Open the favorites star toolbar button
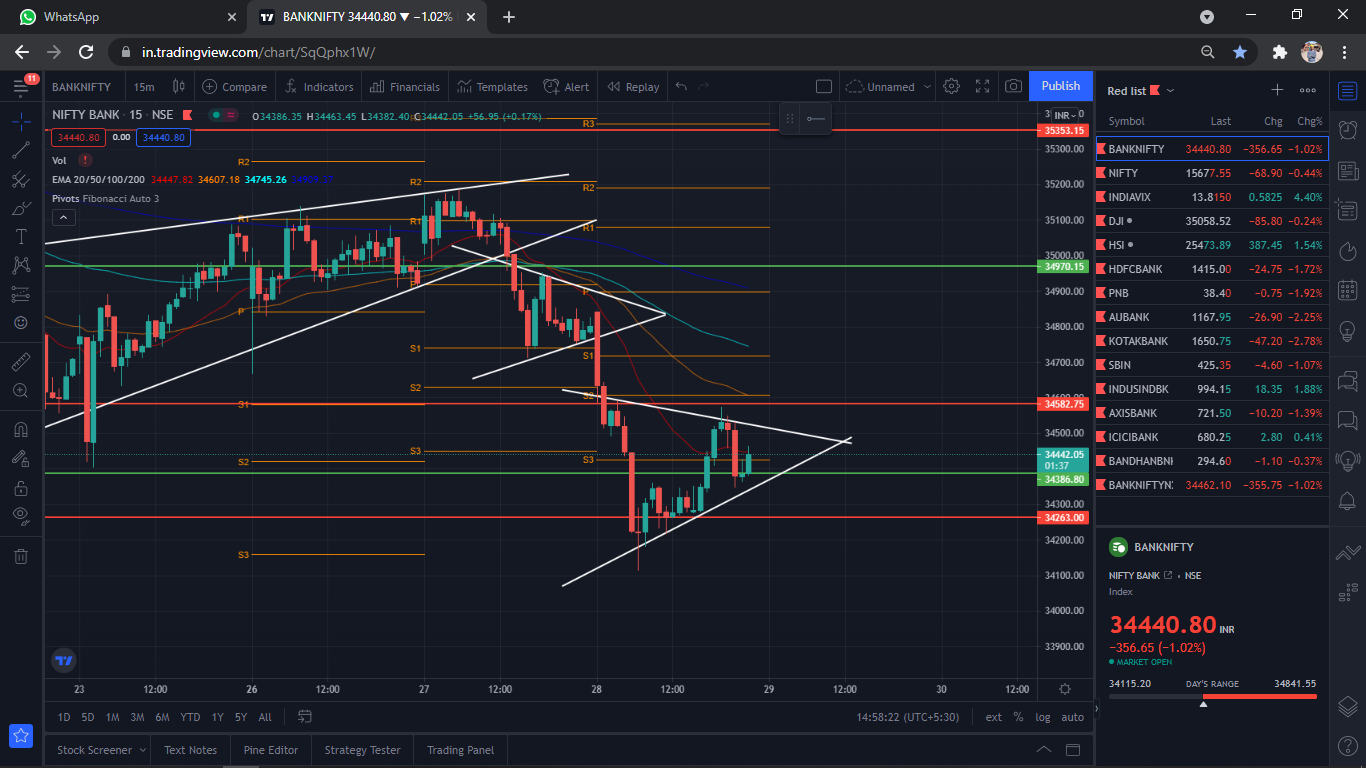 (x=21, y=736)
